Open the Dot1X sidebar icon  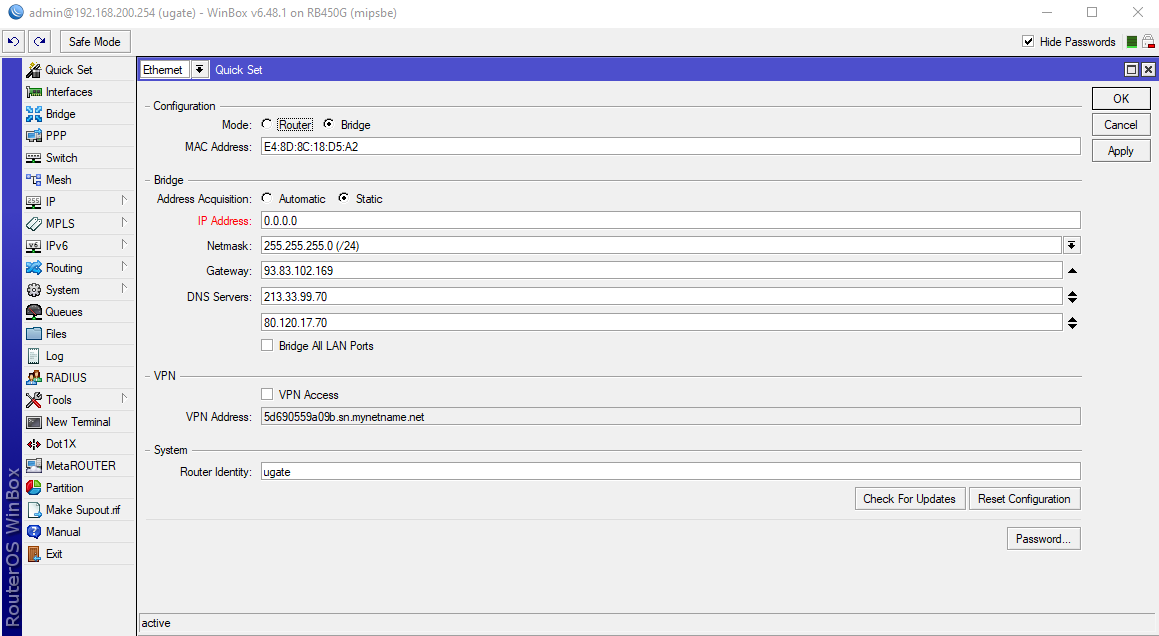[34, 444]
